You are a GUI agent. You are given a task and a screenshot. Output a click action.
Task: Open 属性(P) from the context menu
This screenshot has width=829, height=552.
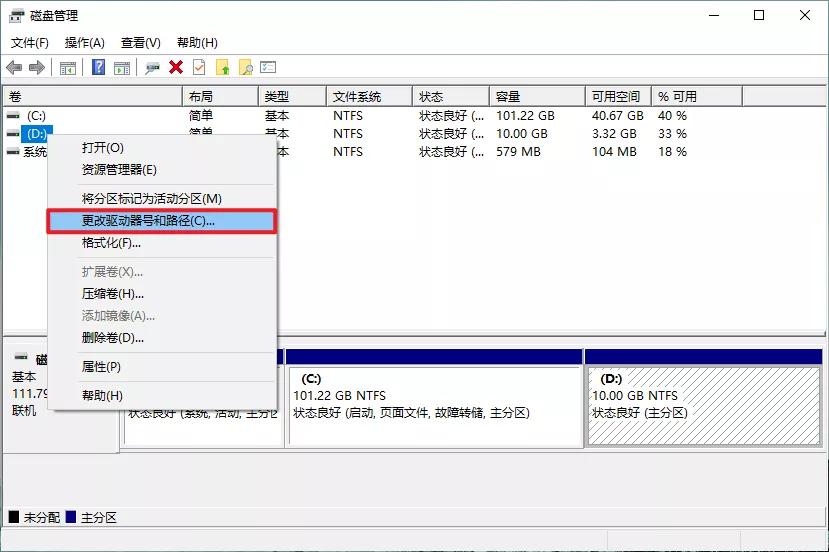[101, 367]
